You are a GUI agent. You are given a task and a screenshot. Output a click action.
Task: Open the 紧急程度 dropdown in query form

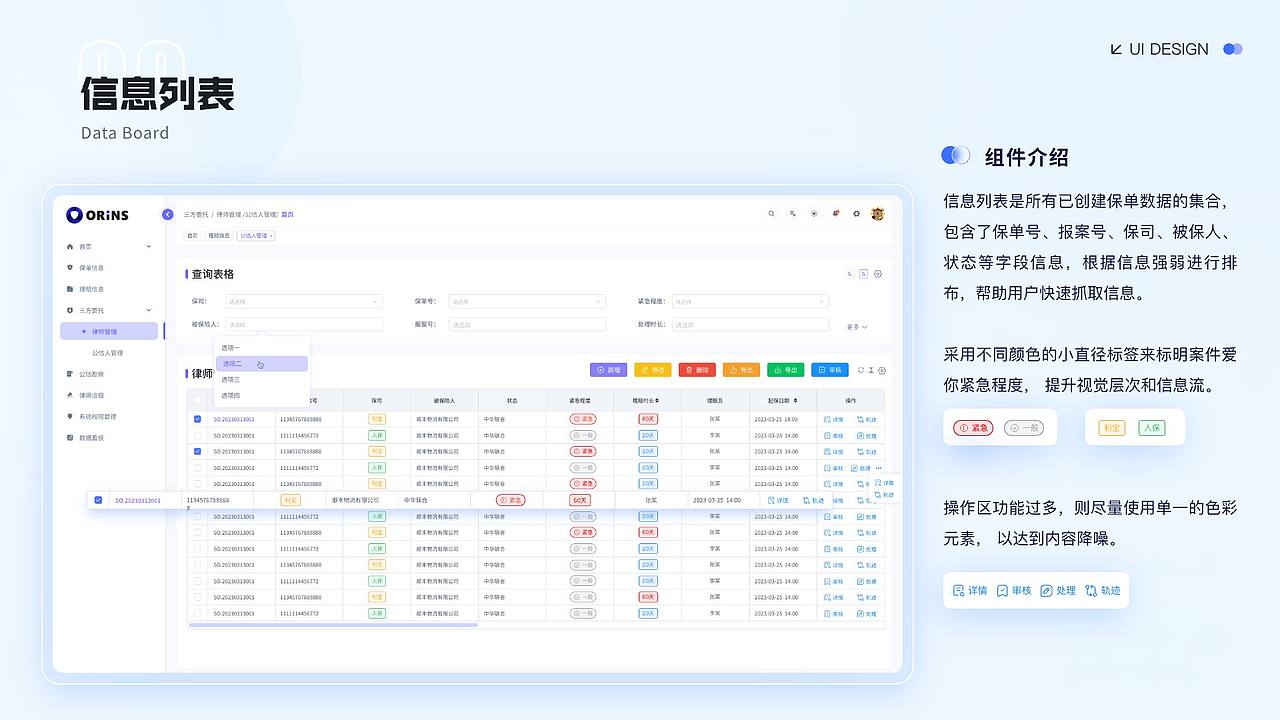[750, 301]
